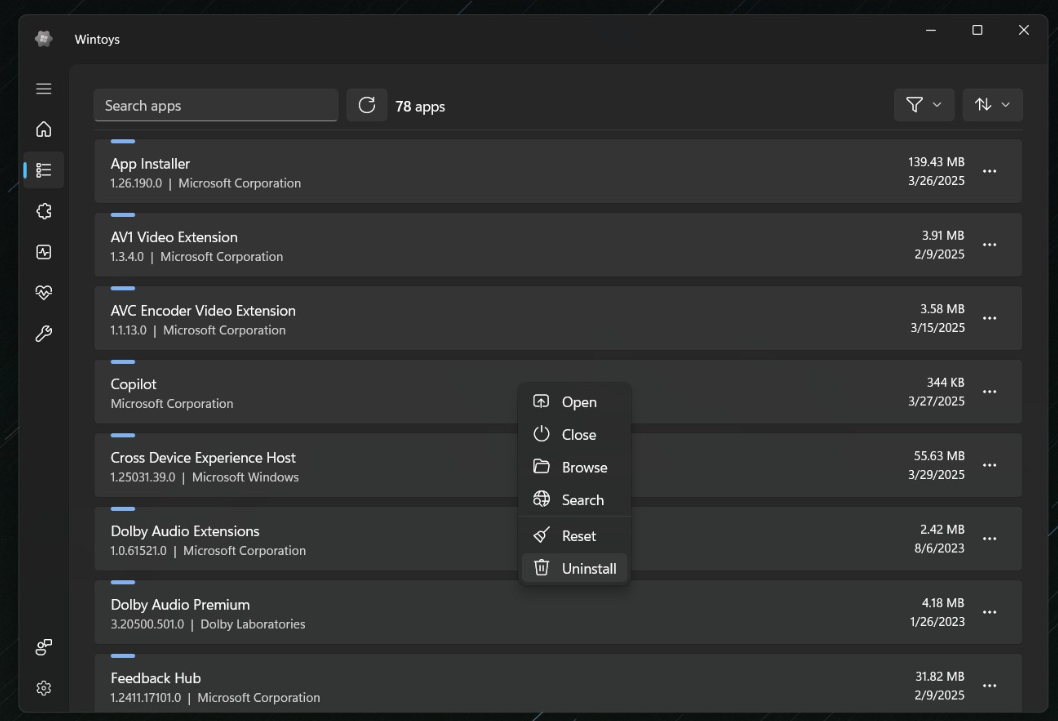Open the puzzle piece sidebar page
This screenshot has width=1058, height=721.
(44, 211)
